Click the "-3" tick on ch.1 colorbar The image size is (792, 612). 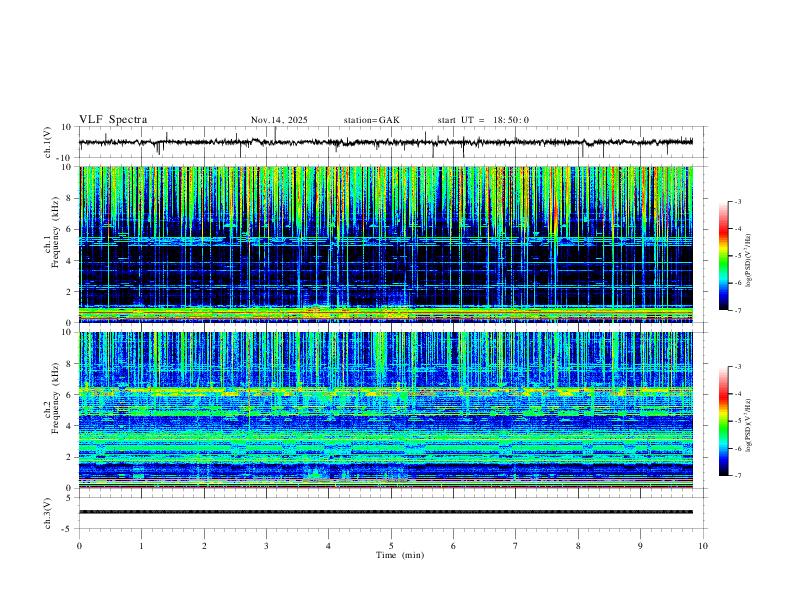pos(737,201)
